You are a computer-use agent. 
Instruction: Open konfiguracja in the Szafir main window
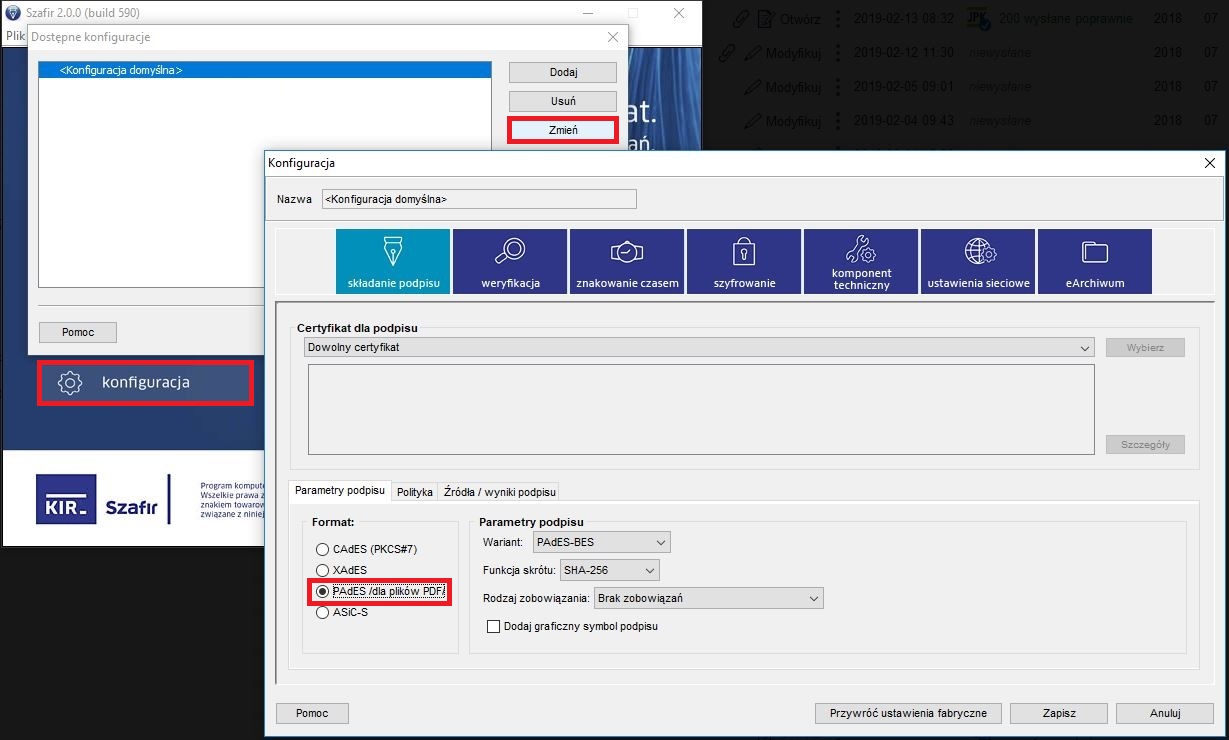coord(145,382)
